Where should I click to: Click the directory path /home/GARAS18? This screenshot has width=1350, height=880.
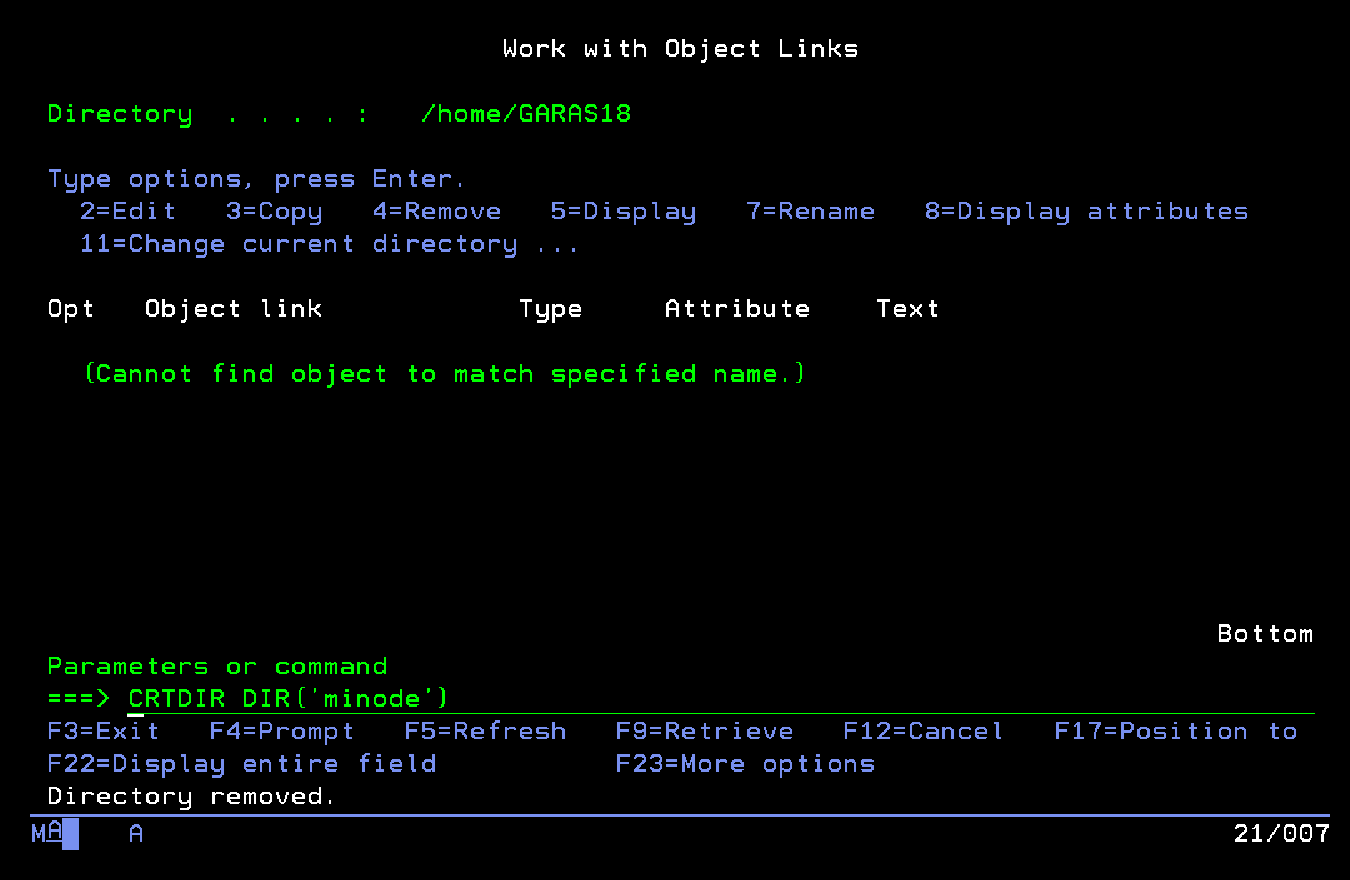pos(526,113)
